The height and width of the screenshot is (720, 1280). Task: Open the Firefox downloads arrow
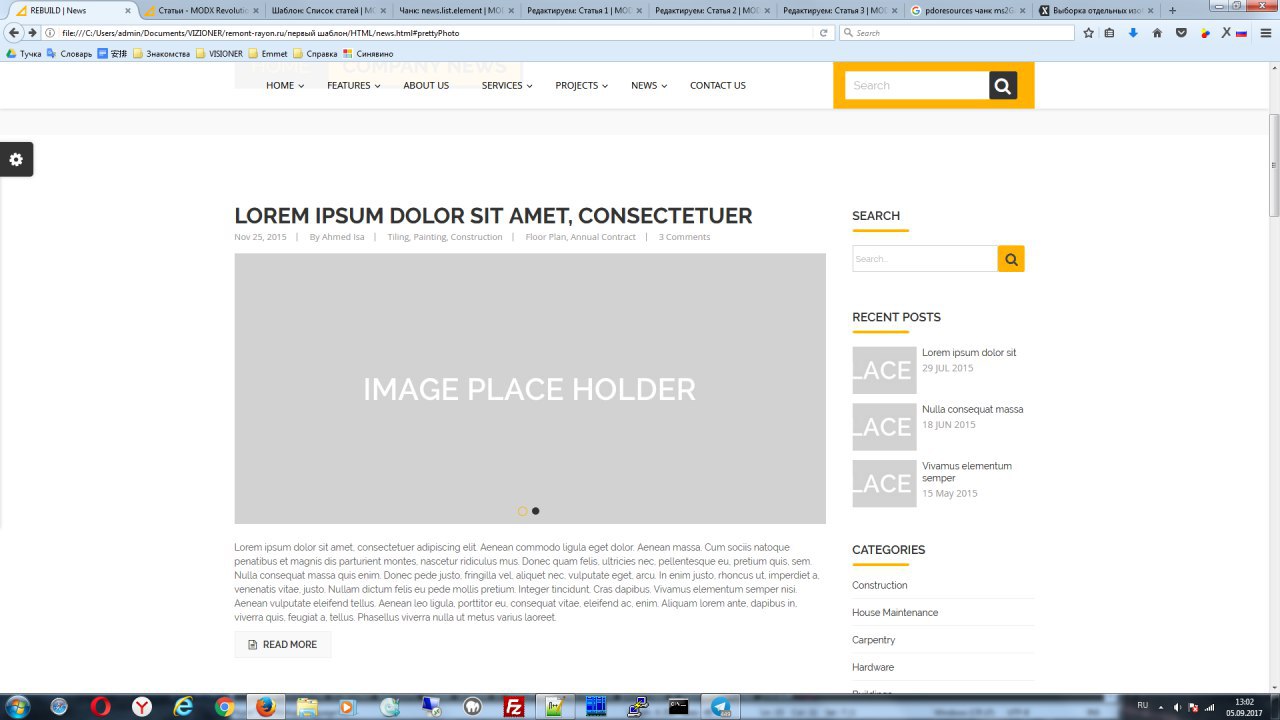(1133, 33)
